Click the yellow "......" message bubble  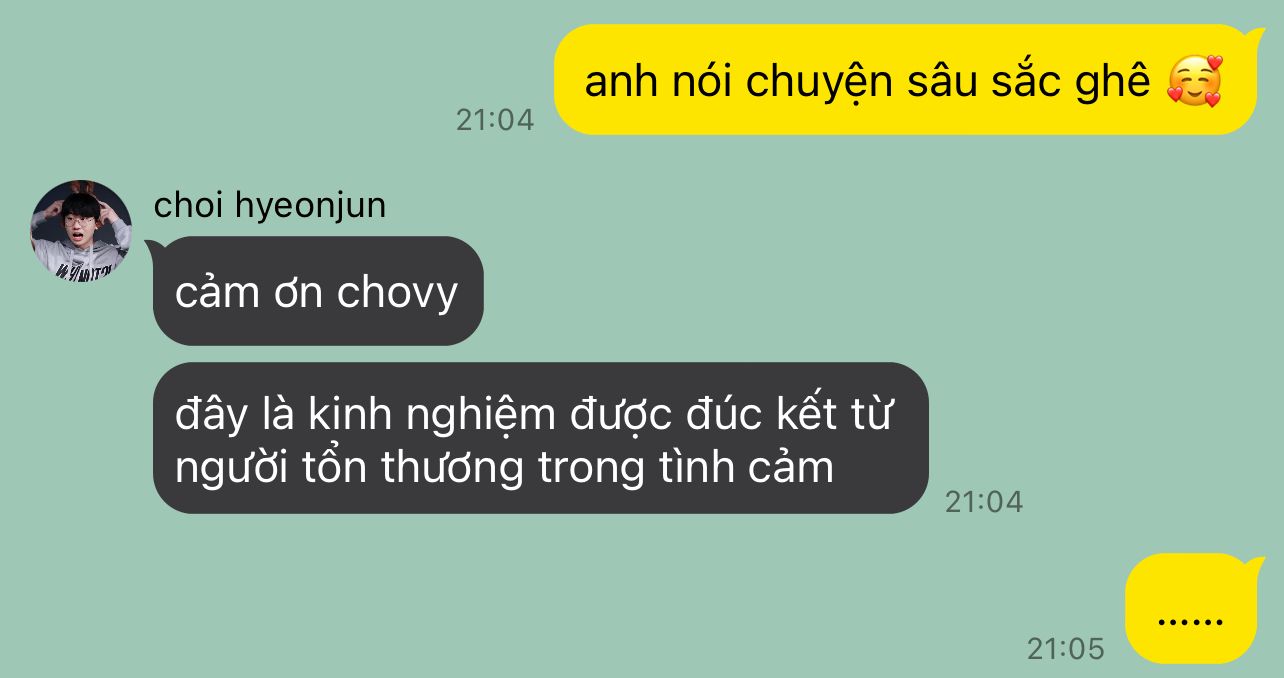(1190, 608)
